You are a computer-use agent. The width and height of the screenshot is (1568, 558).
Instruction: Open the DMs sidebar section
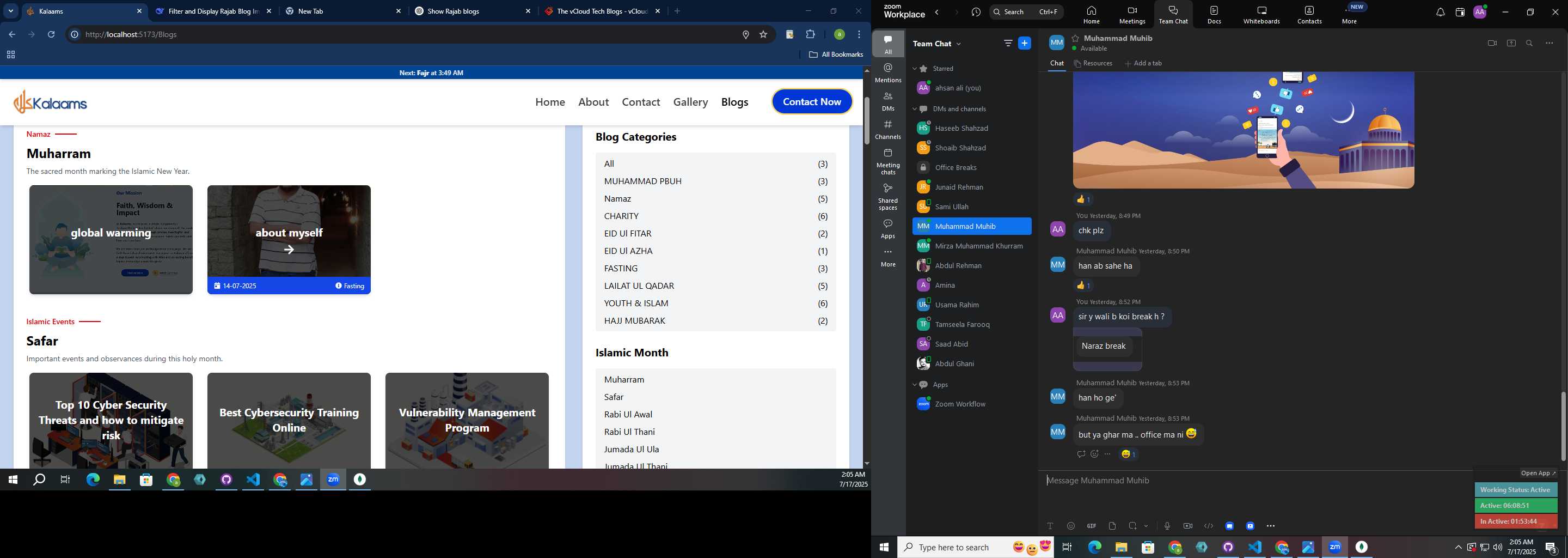(x=888, y=102)
